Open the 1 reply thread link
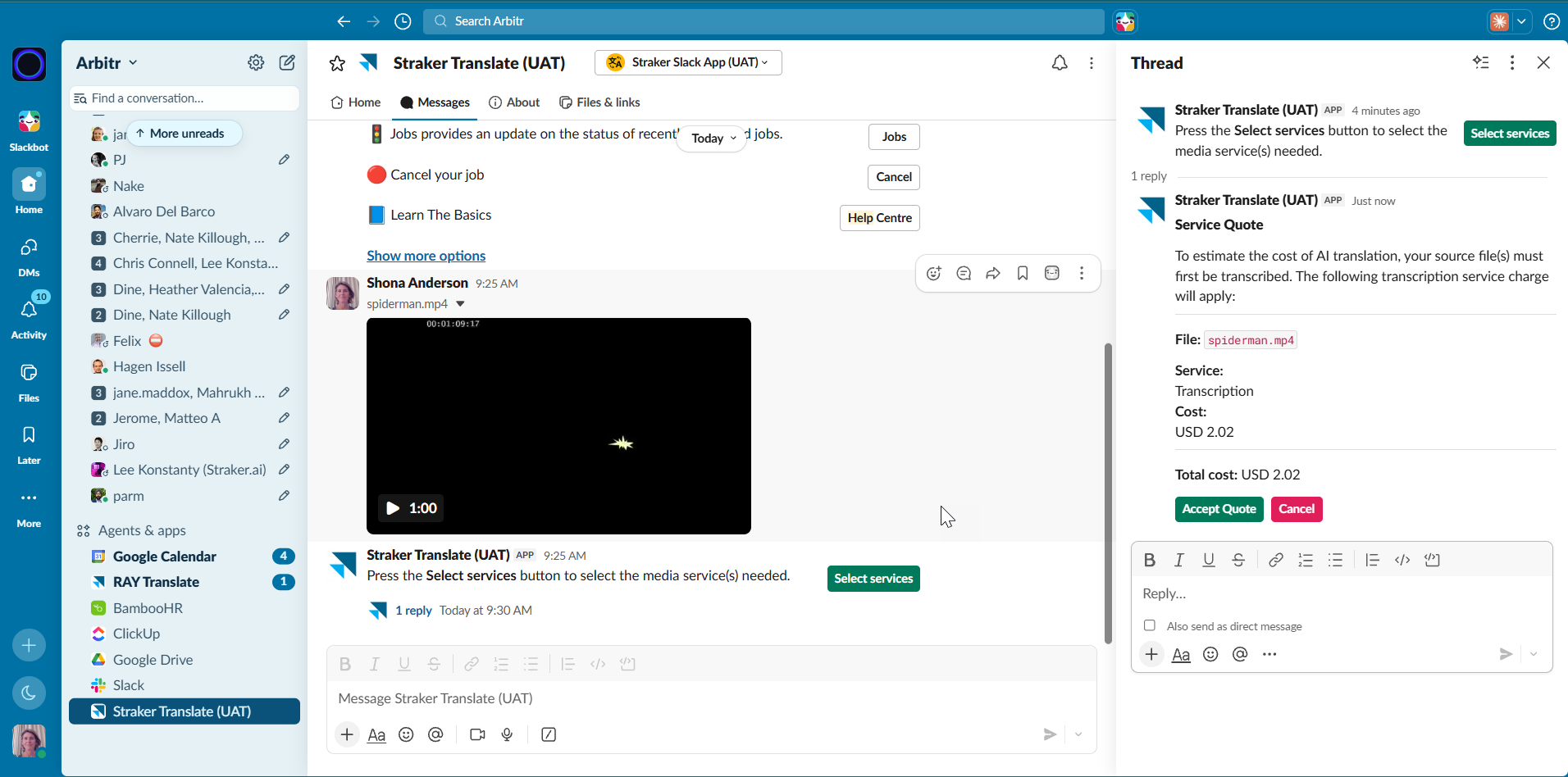 [413, 611]
